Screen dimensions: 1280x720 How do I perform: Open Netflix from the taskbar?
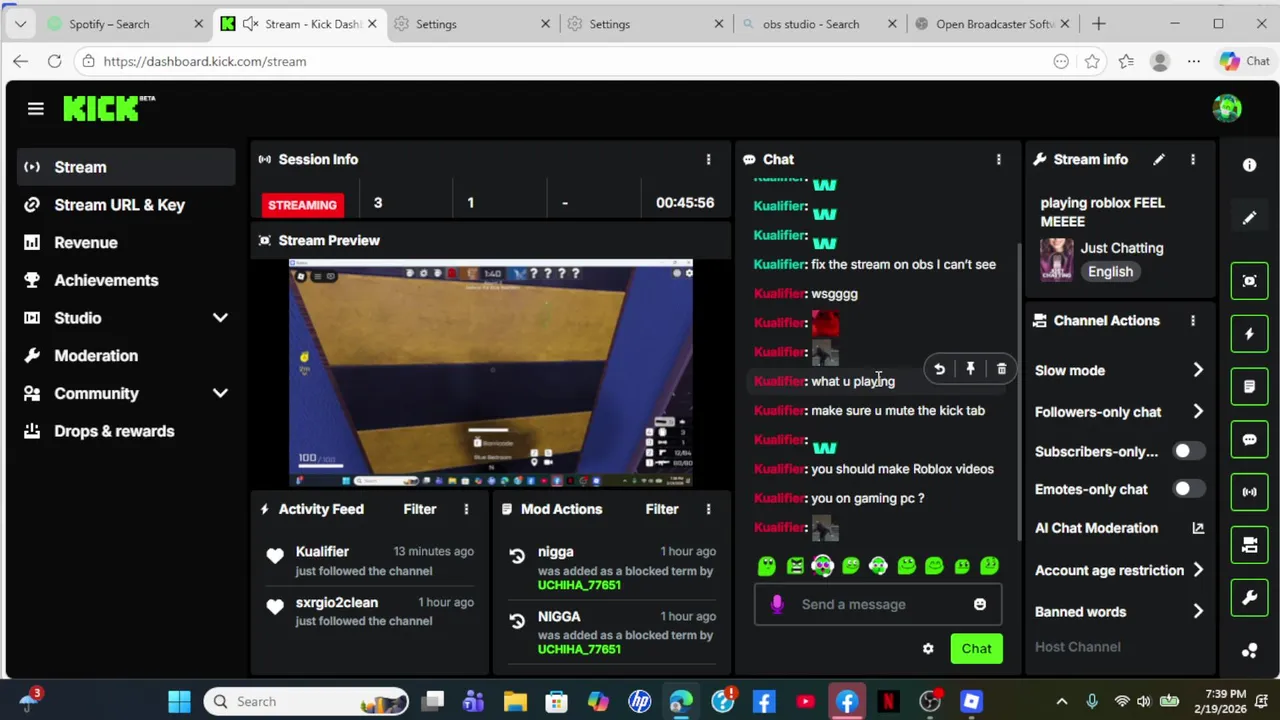[x=888, y=701]
